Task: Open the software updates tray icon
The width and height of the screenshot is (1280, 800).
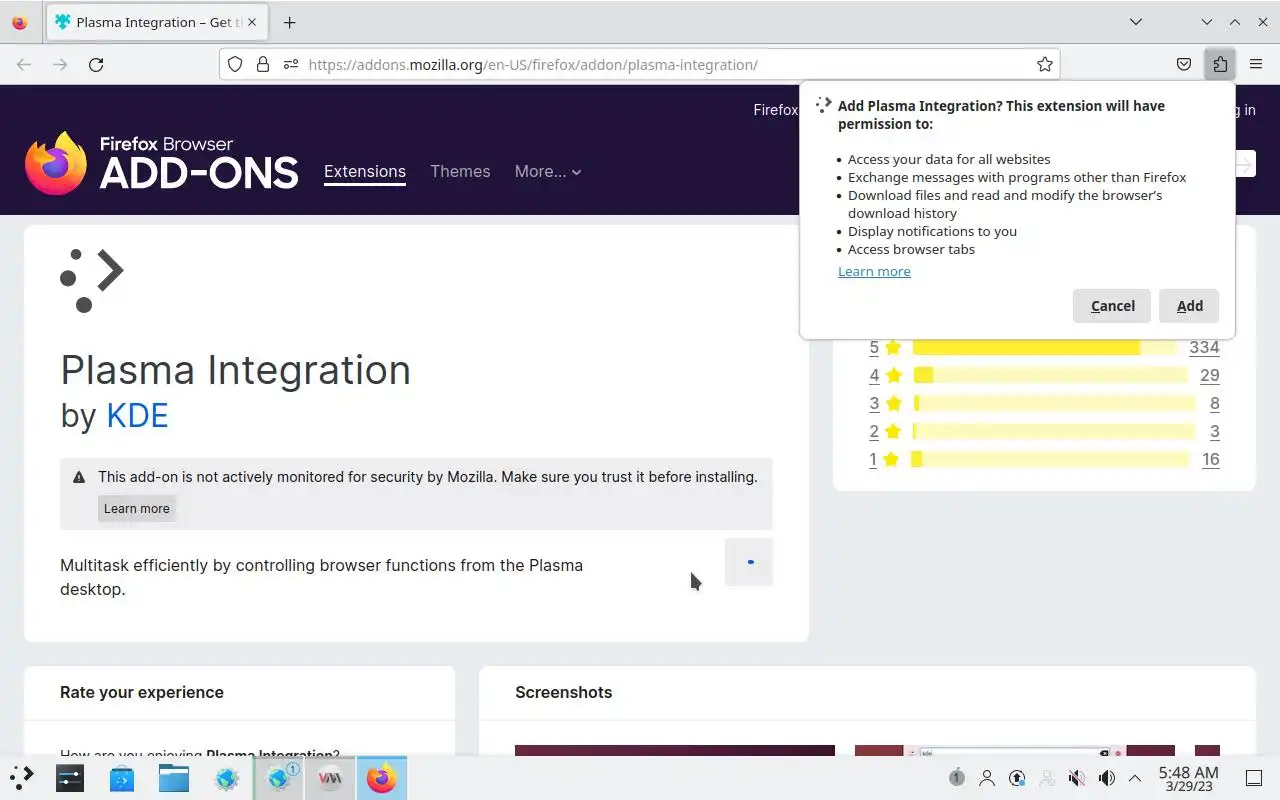Action: pos(1017,777)
